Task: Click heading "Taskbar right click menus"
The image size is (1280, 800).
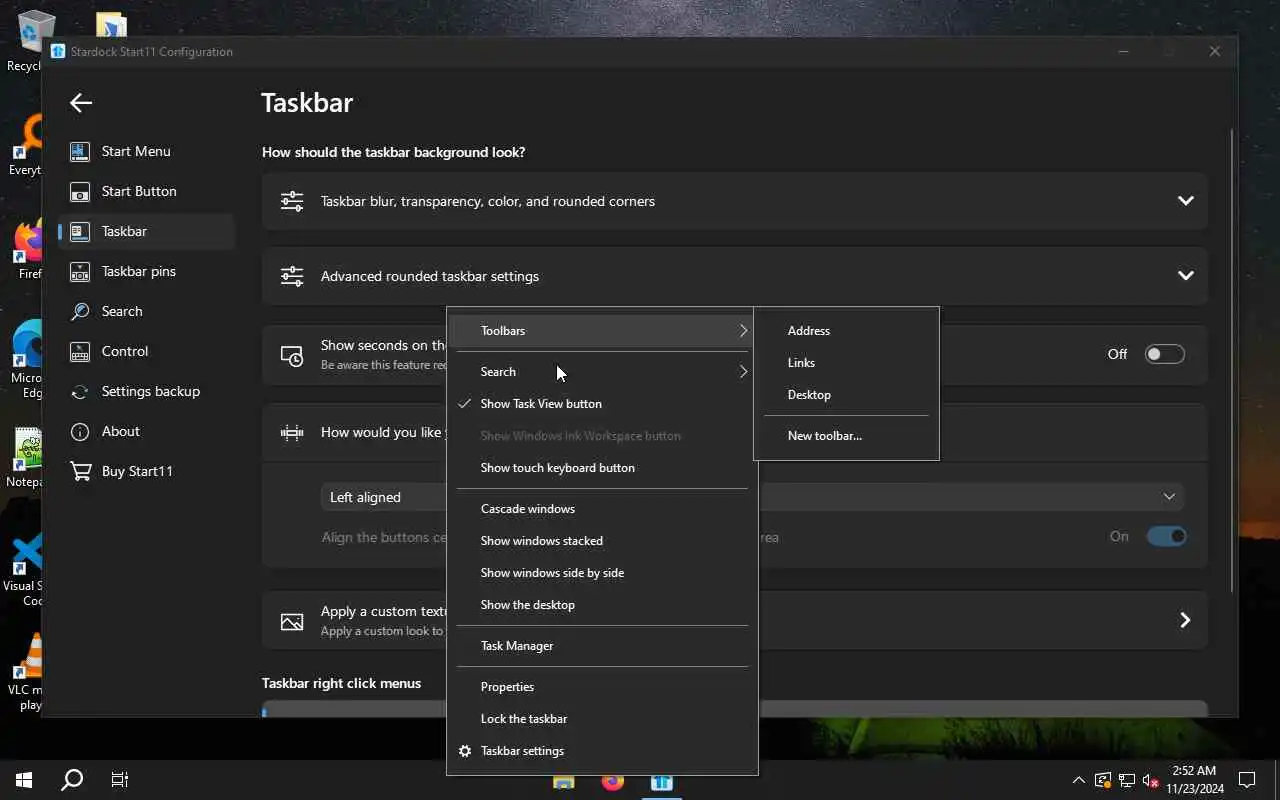Action: coord(341,683)
